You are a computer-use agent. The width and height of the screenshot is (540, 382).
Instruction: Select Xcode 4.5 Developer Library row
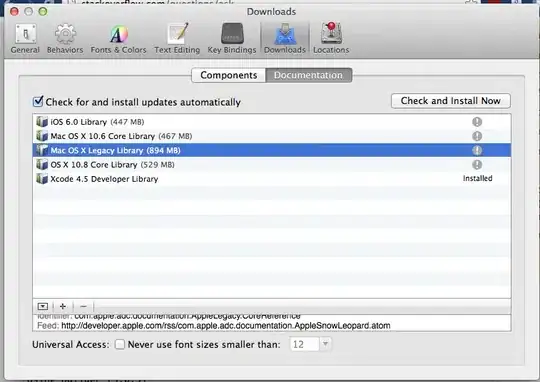click(272, 179)
